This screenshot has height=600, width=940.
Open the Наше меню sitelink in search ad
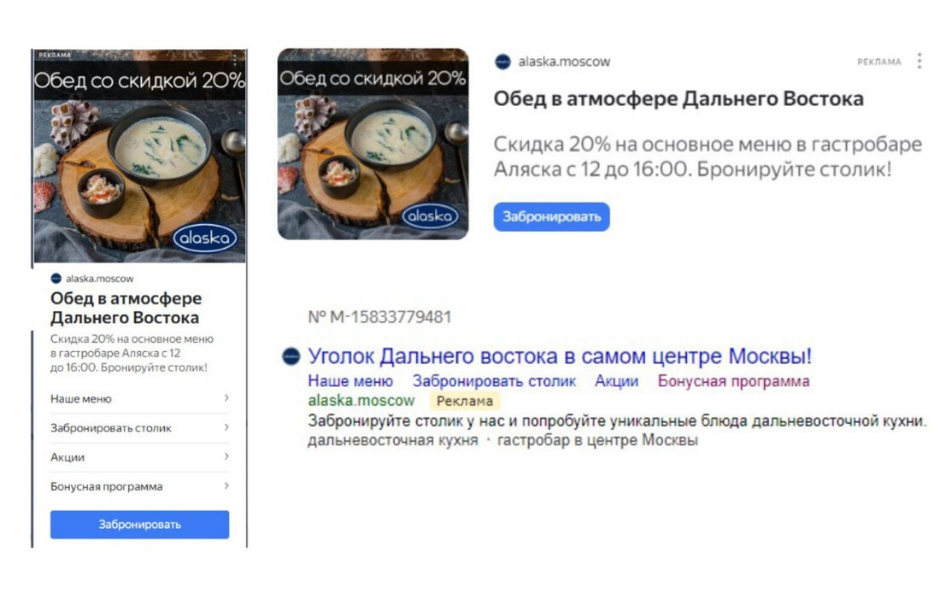[351, 381]
